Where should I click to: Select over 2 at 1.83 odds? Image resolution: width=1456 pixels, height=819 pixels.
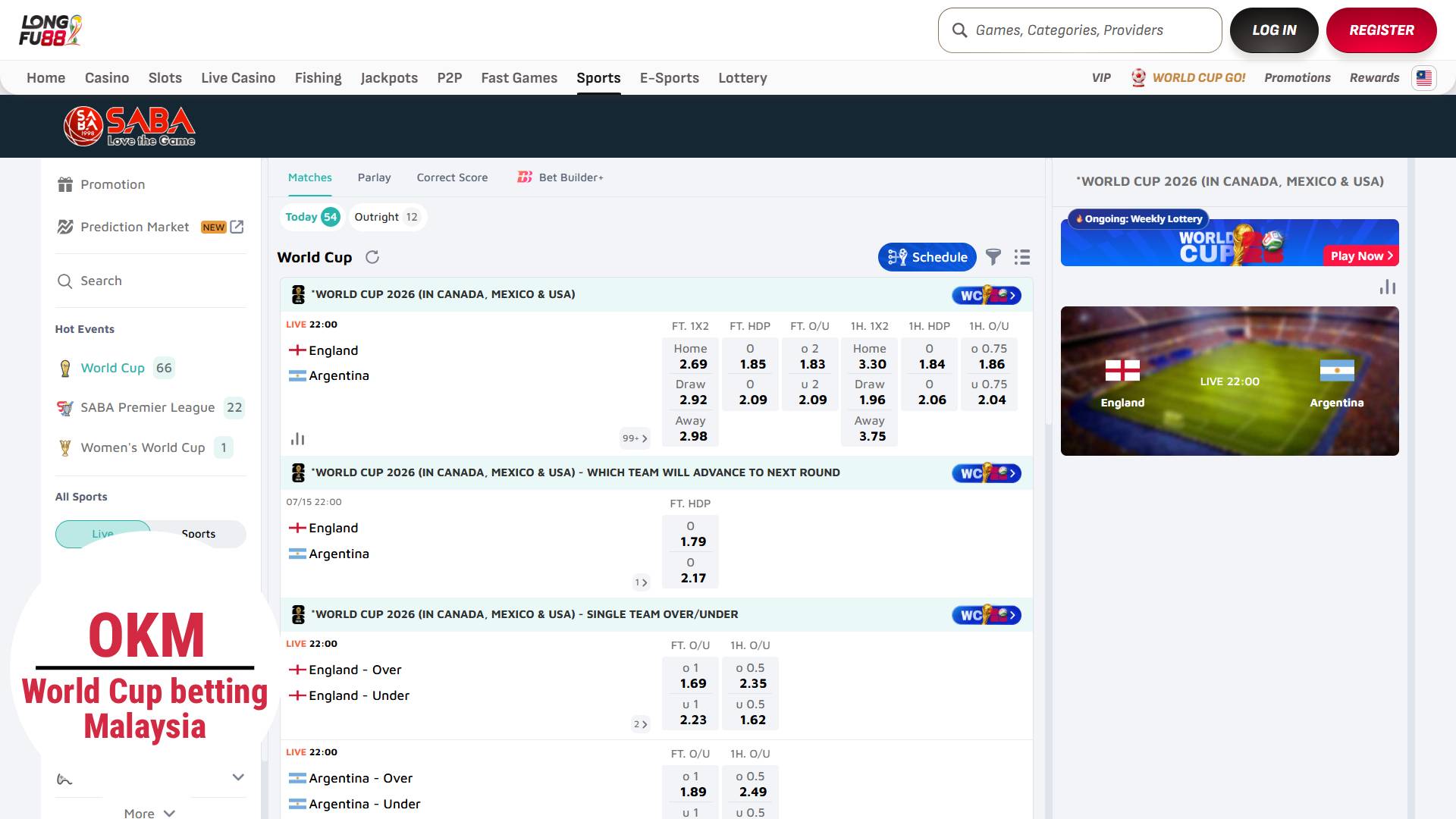tap(811, 356)
